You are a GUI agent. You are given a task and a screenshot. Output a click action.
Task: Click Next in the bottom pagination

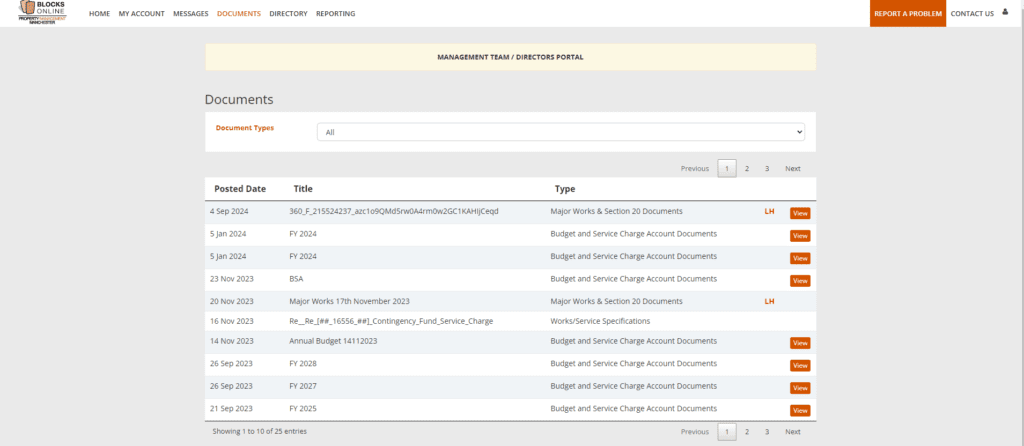(x=792, y=432)
